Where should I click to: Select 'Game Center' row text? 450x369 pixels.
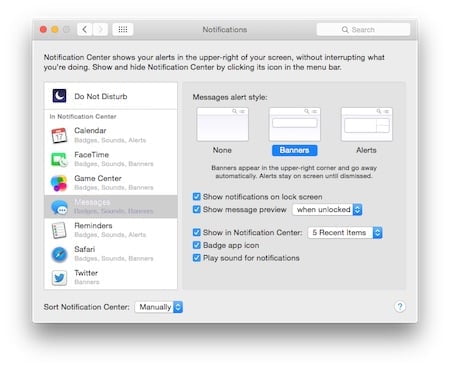[x=98, y=178]
